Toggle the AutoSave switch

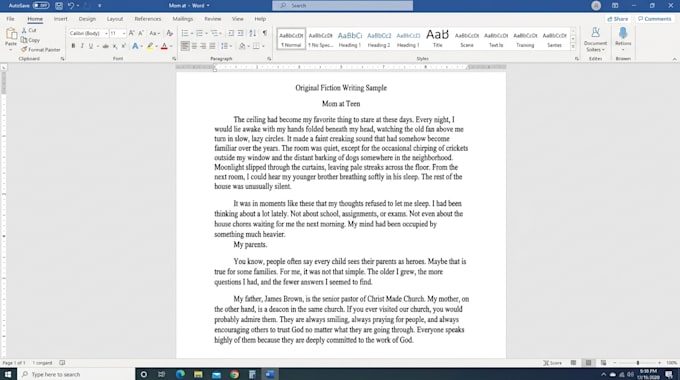pyautogui.click(x=41, y=6)
